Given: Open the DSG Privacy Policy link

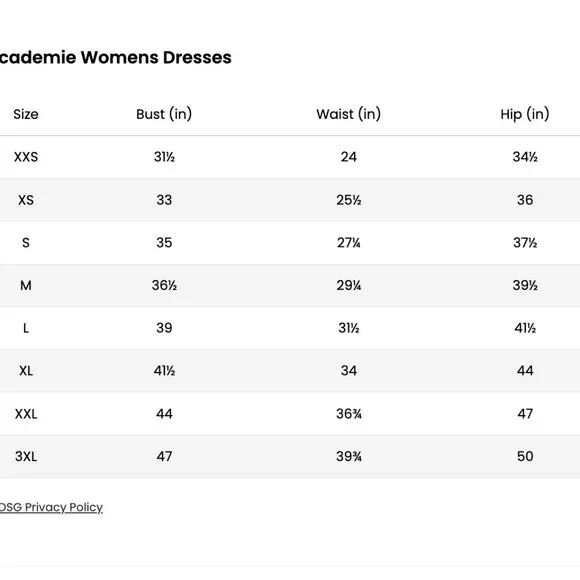Looking at the screenshot, I should point(51,507).
